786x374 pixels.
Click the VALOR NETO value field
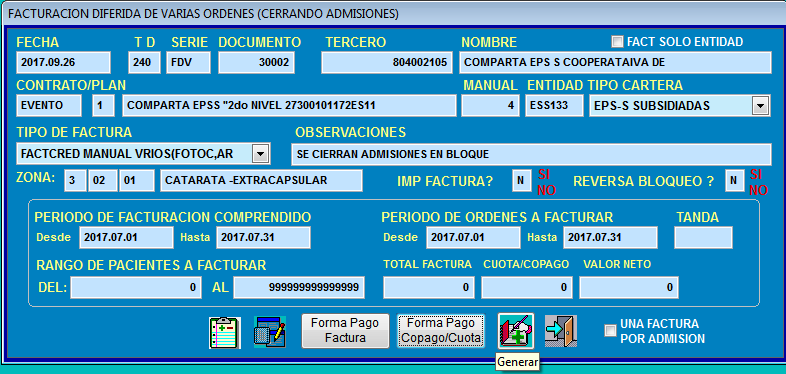coord(629,287)
